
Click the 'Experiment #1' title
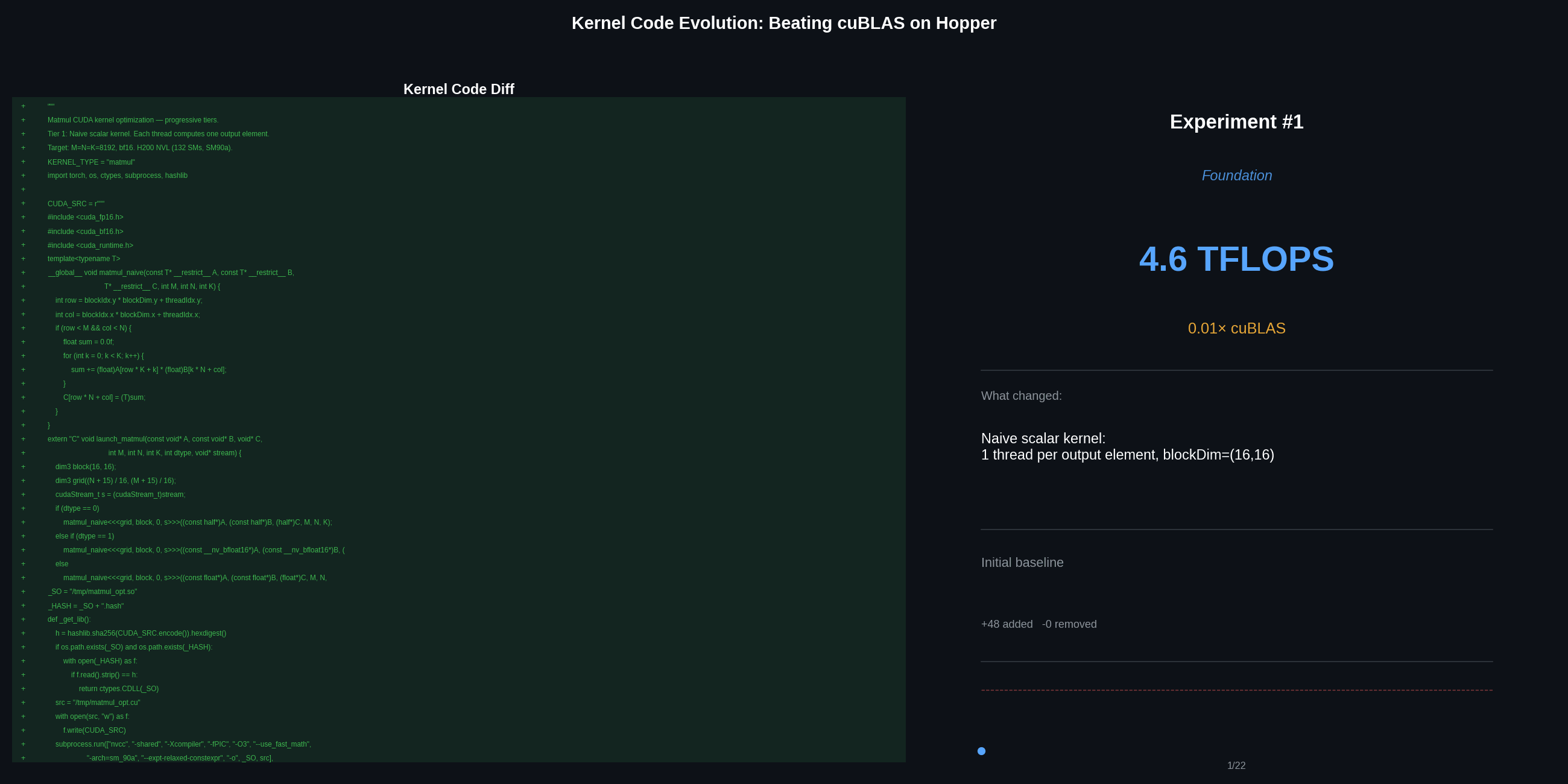pyautogui.click(x=1236, y=122)
